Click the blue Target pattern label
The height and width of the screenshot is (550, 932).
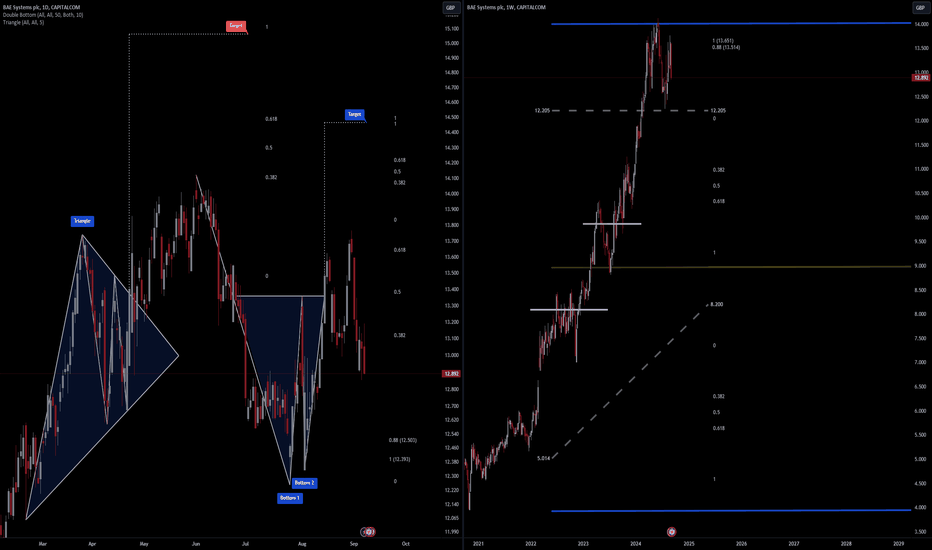tap(354, 114)
